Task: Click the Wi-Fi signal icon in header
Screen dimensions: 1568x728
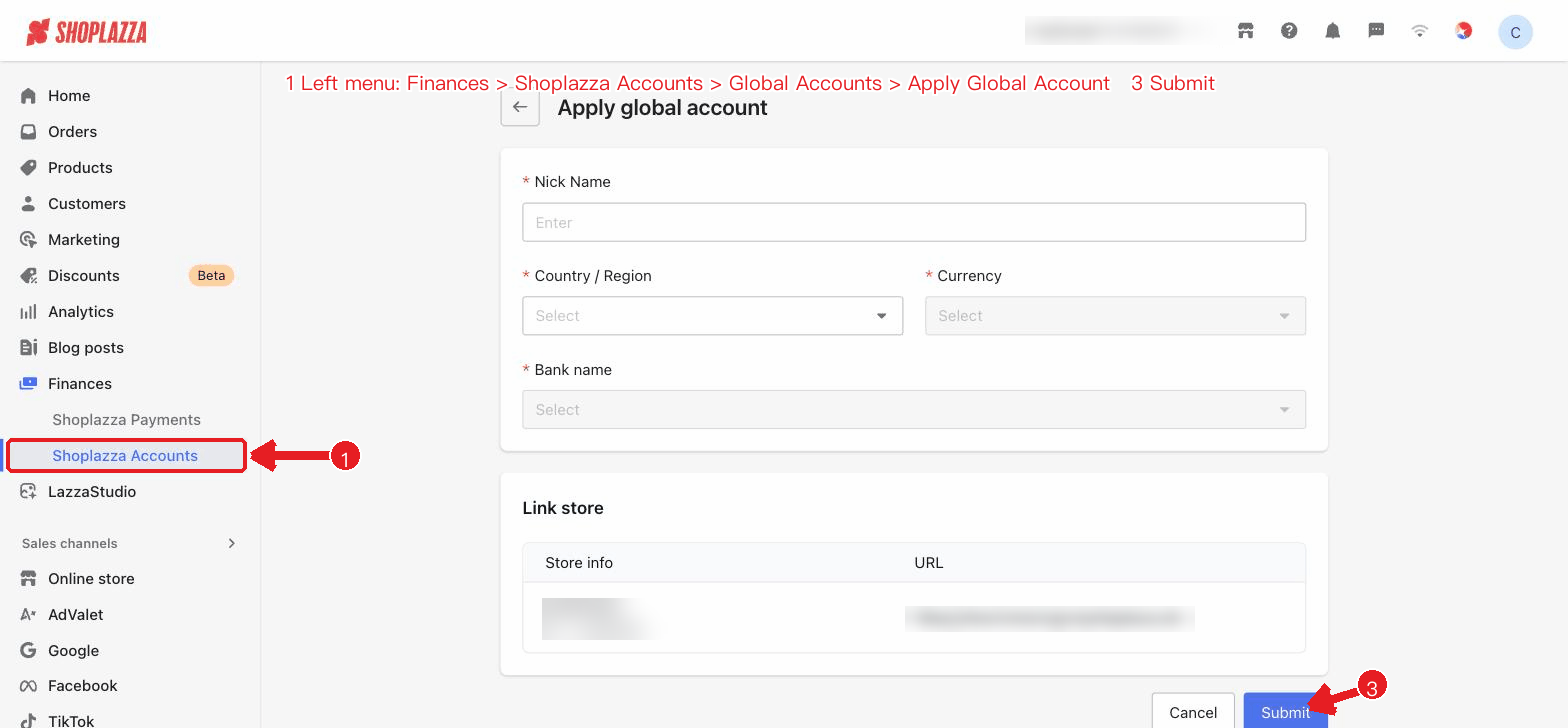Action: (1420, 31)
